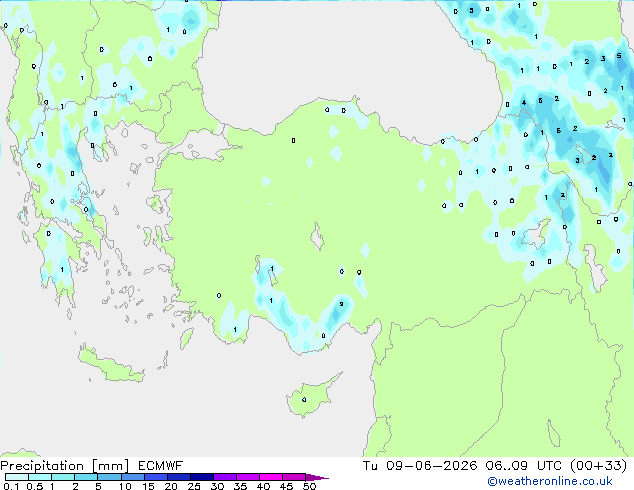This screenshot has height=490, width=634.
Task: Click the '40' legend label
Action: click(x=263, y=486)
